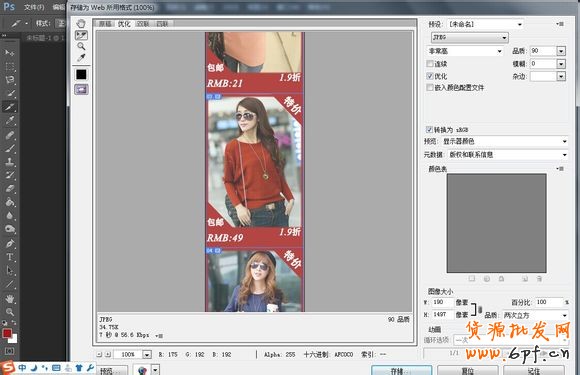Select the Type tool in toolbox
The width and height of the screenshot is (580, 375).
[10, 257]
